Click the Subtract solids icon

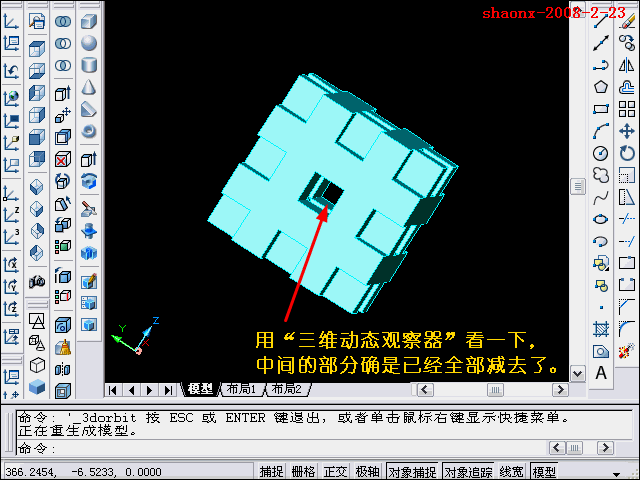click(x=63, y=43)
